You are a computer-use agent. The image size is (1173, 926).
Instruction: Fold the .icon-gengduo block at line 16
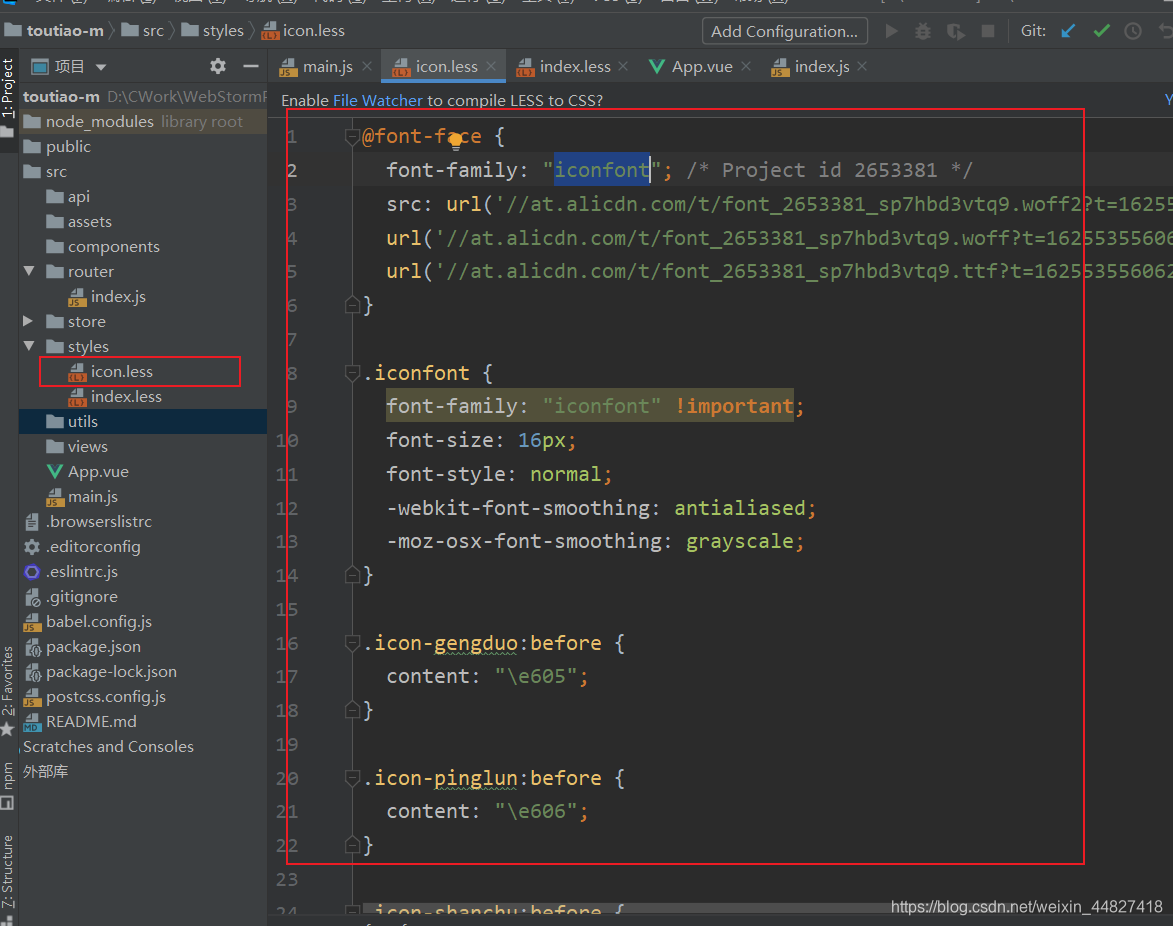click(x=352, y=643)
